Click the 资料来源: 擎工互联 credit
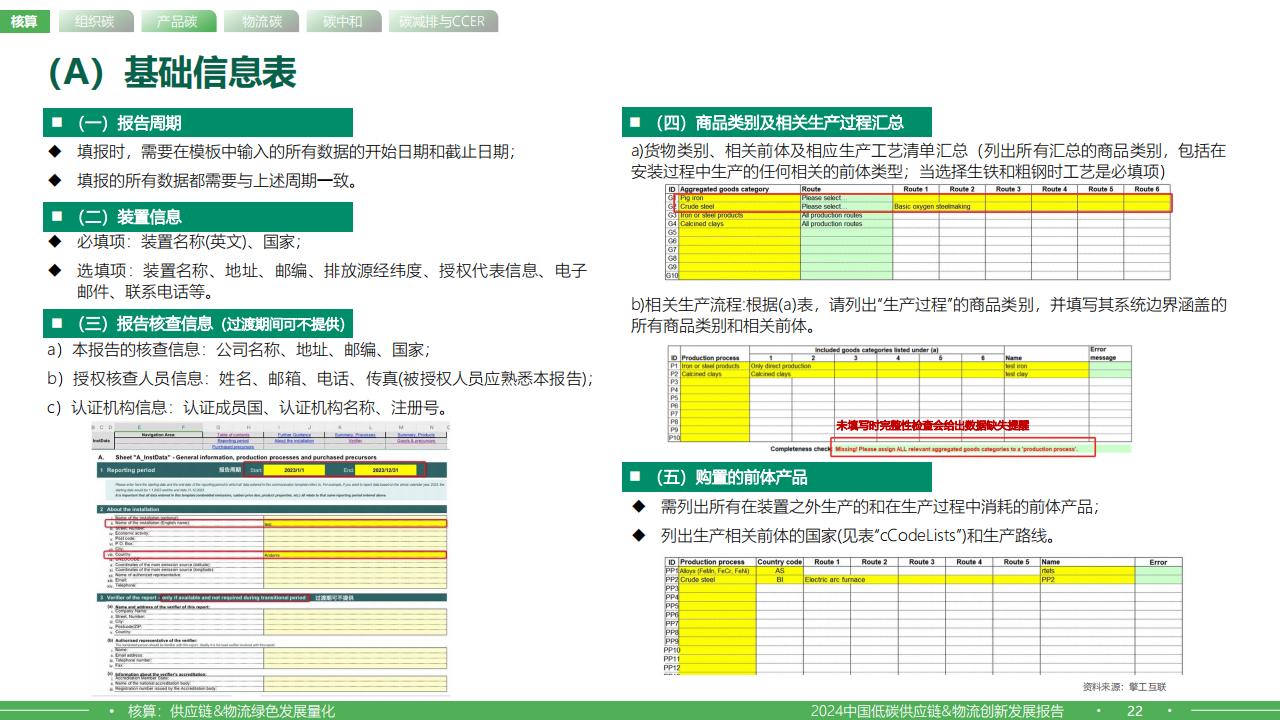The width and height of the screenshot is (1280, 720). [1124, 687]
